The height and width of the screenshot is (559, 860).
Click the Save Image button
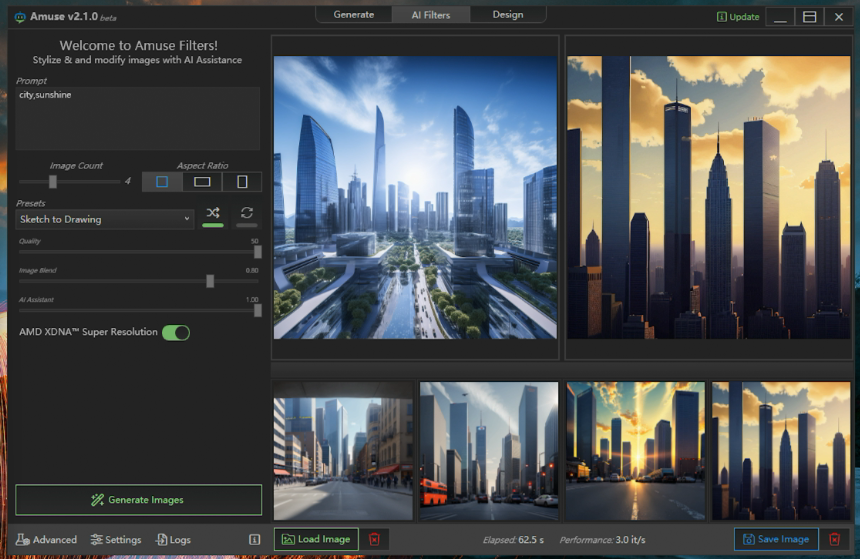coord(776,539)
